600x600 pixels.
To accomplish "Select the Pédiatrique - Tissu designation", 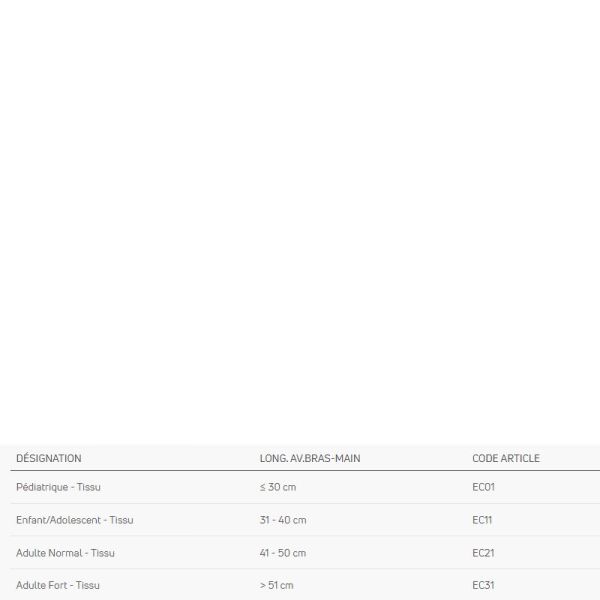I will [x=58, y=487].
